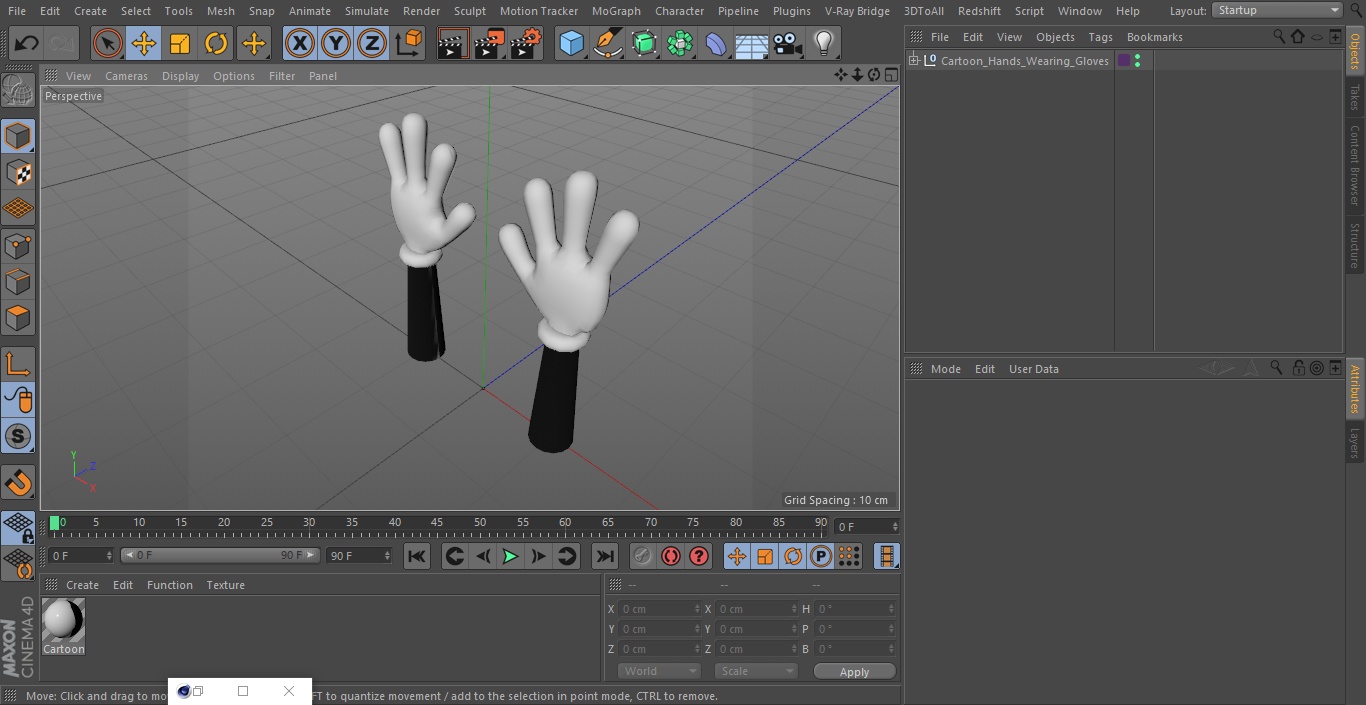
Task: Open the Render menu
Action: (421, 11)
